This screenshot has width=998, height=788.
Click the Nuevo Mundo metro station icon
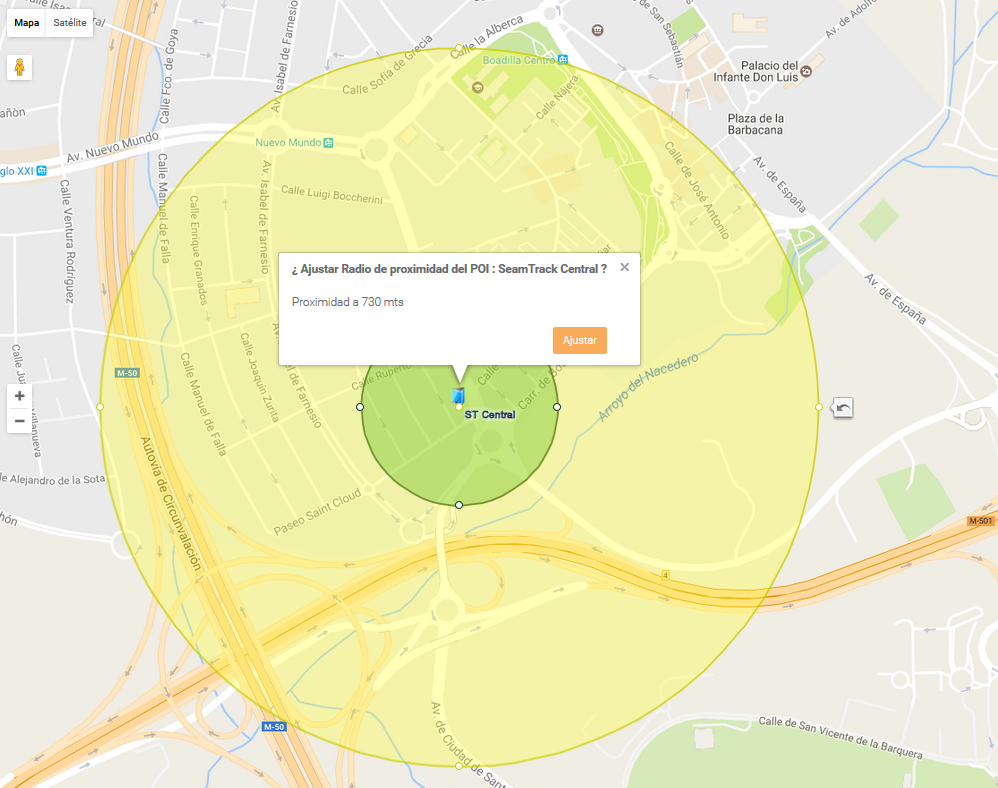coord(328,143)
